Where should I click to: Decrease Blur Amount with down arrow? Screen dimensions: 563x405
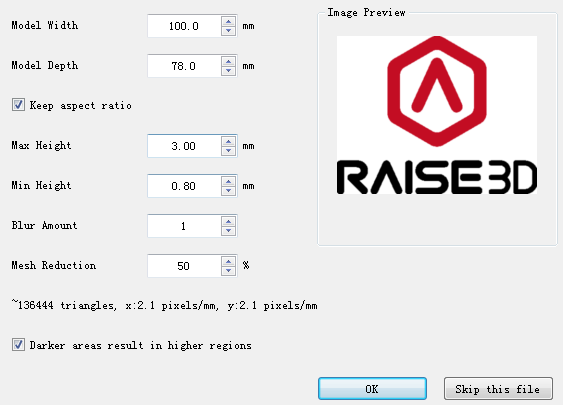click(228, 231)
